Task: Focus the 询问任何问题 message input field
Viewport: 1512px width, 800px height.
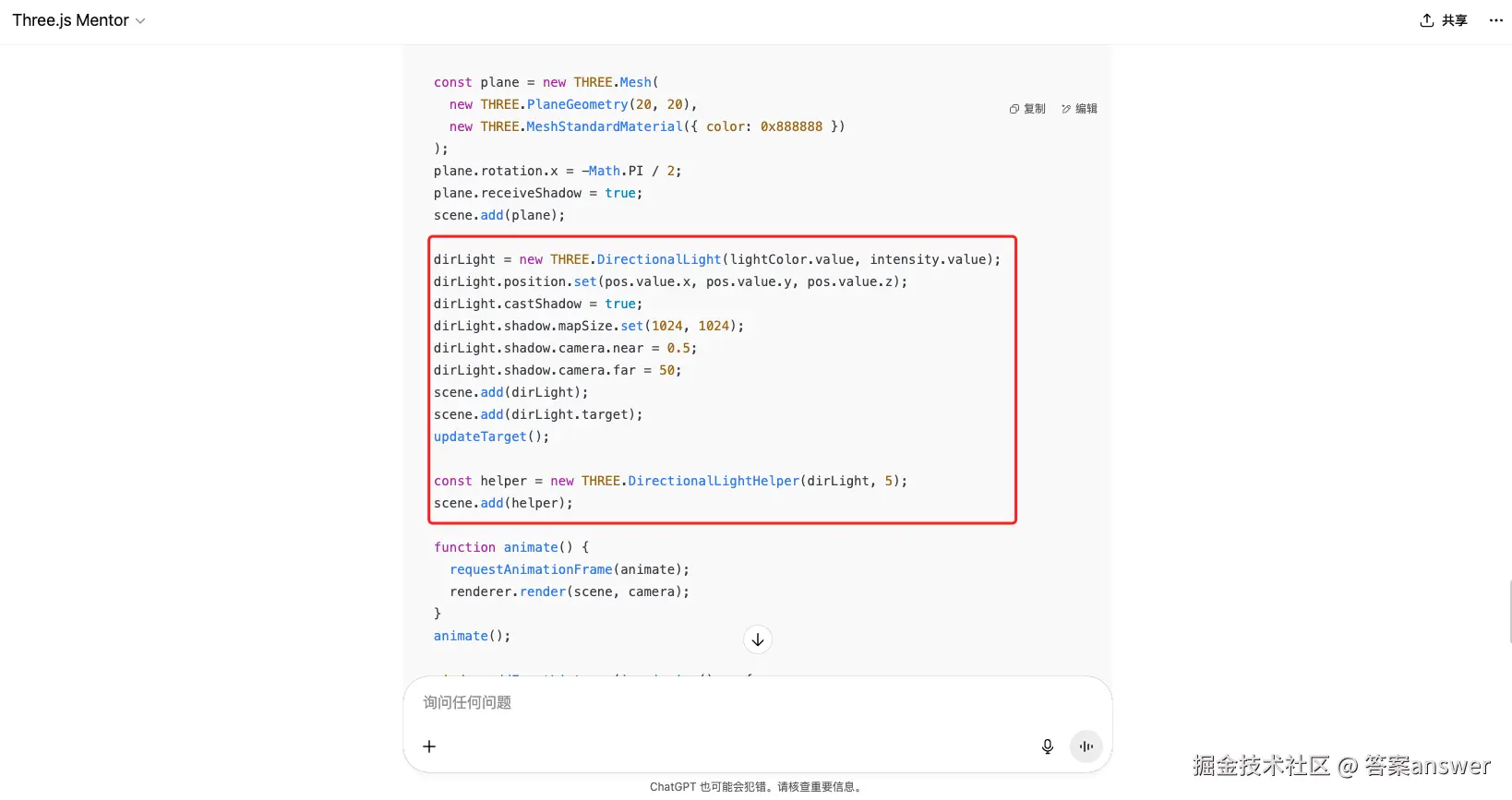Action: tap(757, 702)
